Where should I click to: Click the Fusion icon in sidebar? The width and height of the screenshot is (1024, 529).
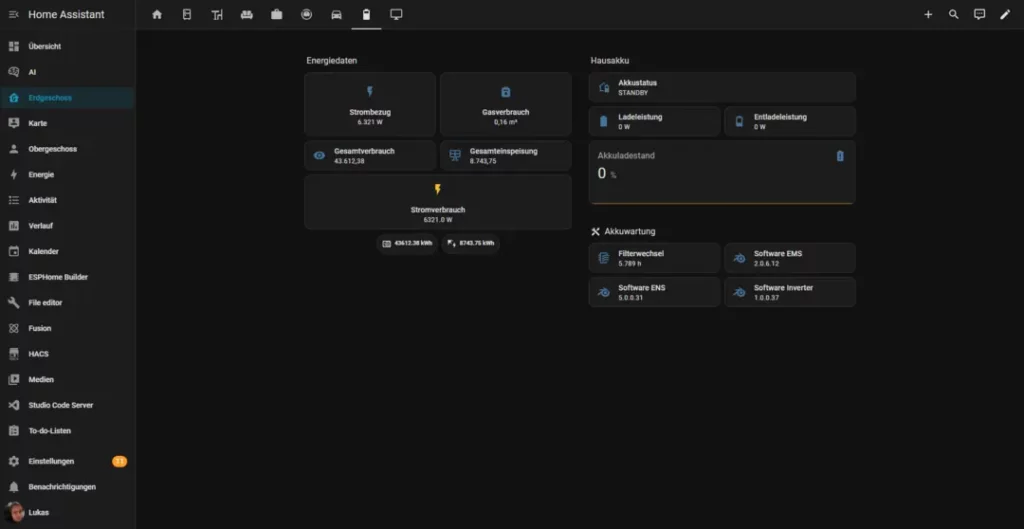14,329
